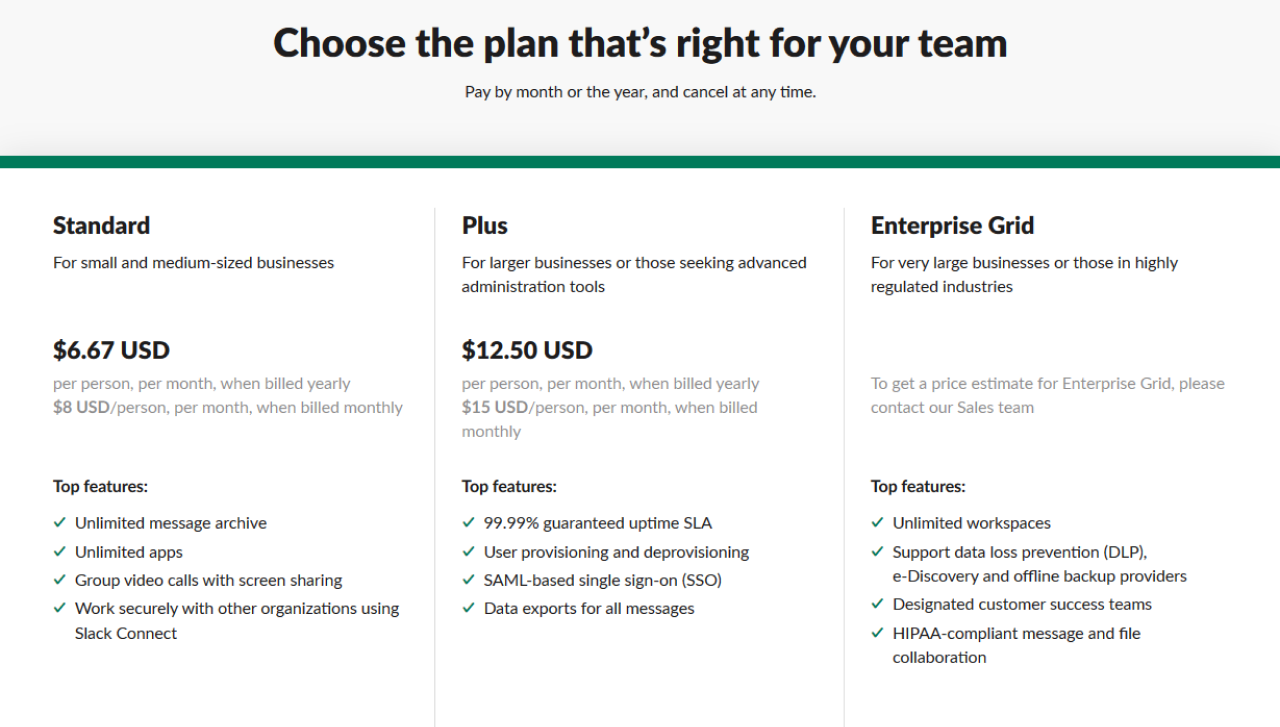Click the checkmark beside User provisioning and deprovisioning
Viewport: 1280px width, 727px height.
pyautogui.click(x=469, y=551)
